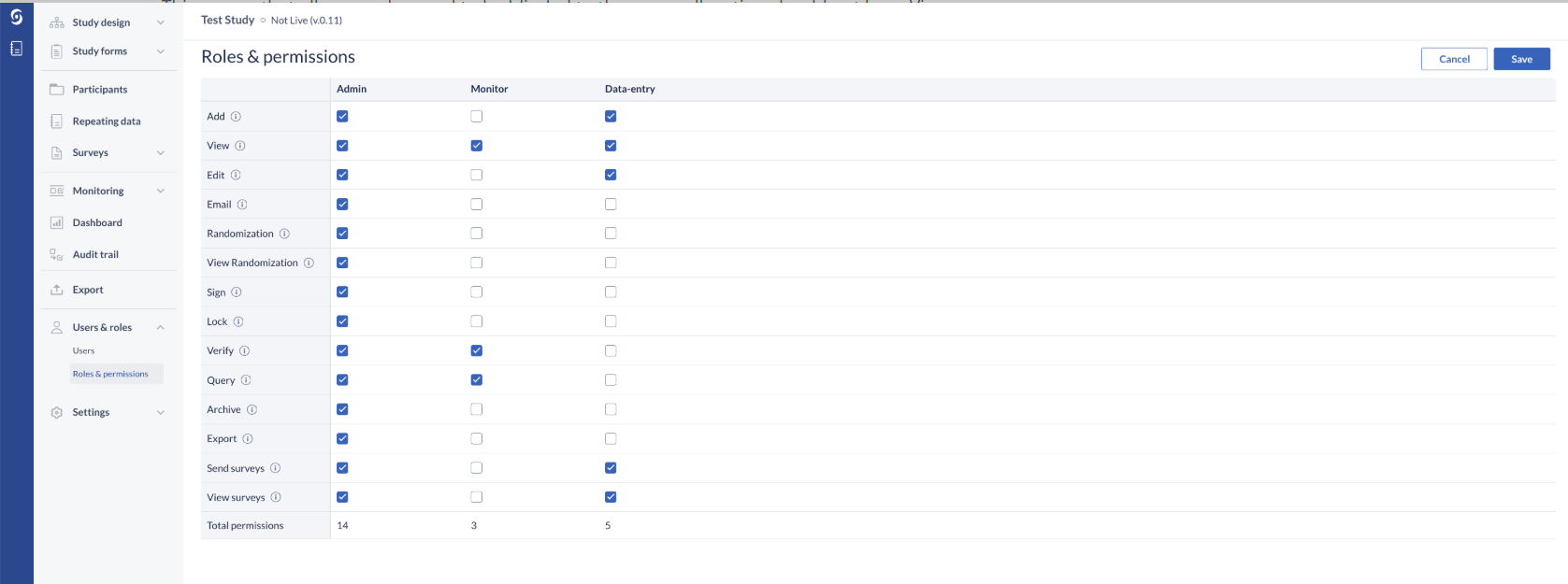Click the Dashboard chart icon

tap(56, 222)
